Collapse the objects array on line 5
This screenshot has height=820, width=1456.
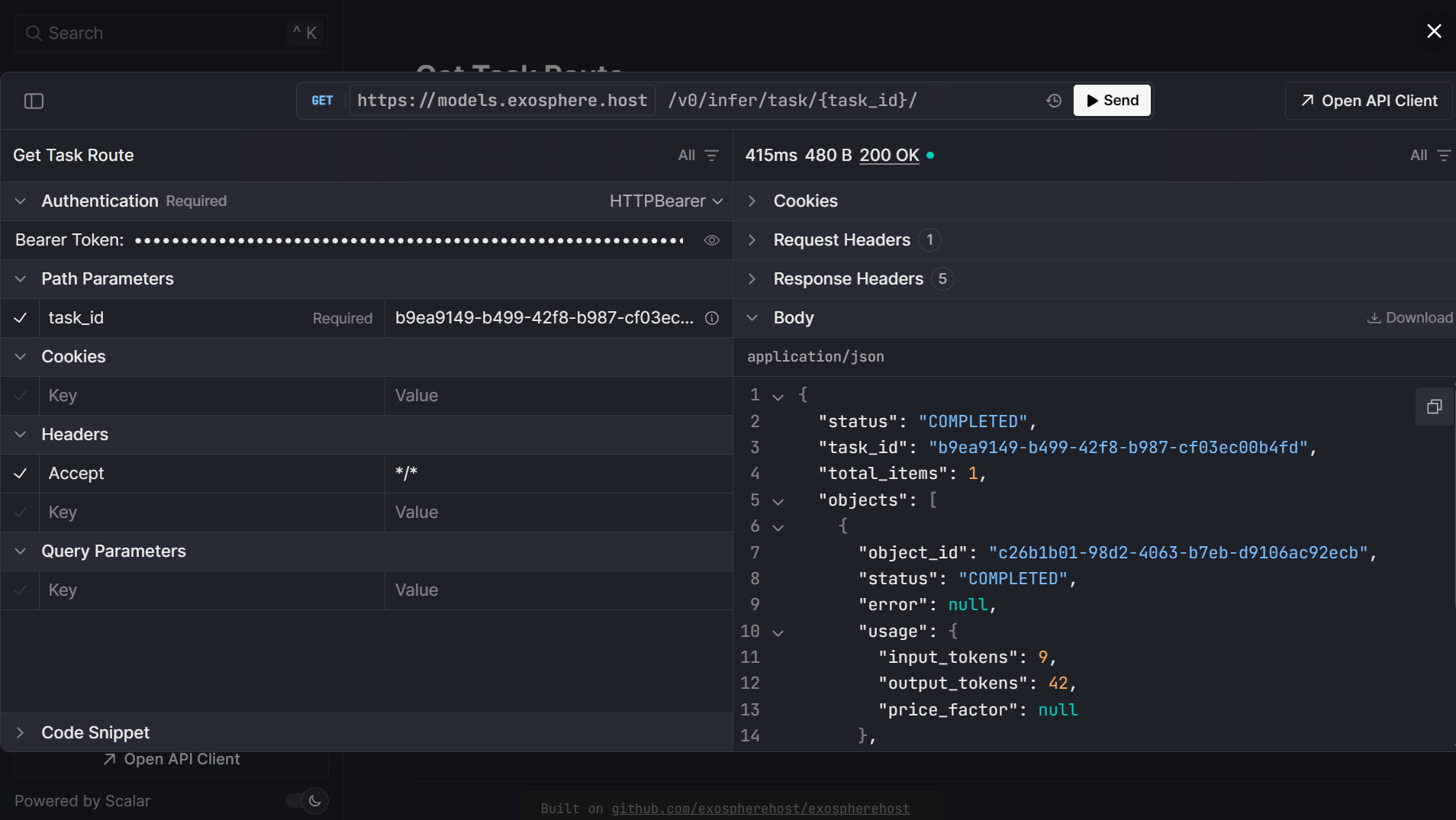click(x=778, y=501)
